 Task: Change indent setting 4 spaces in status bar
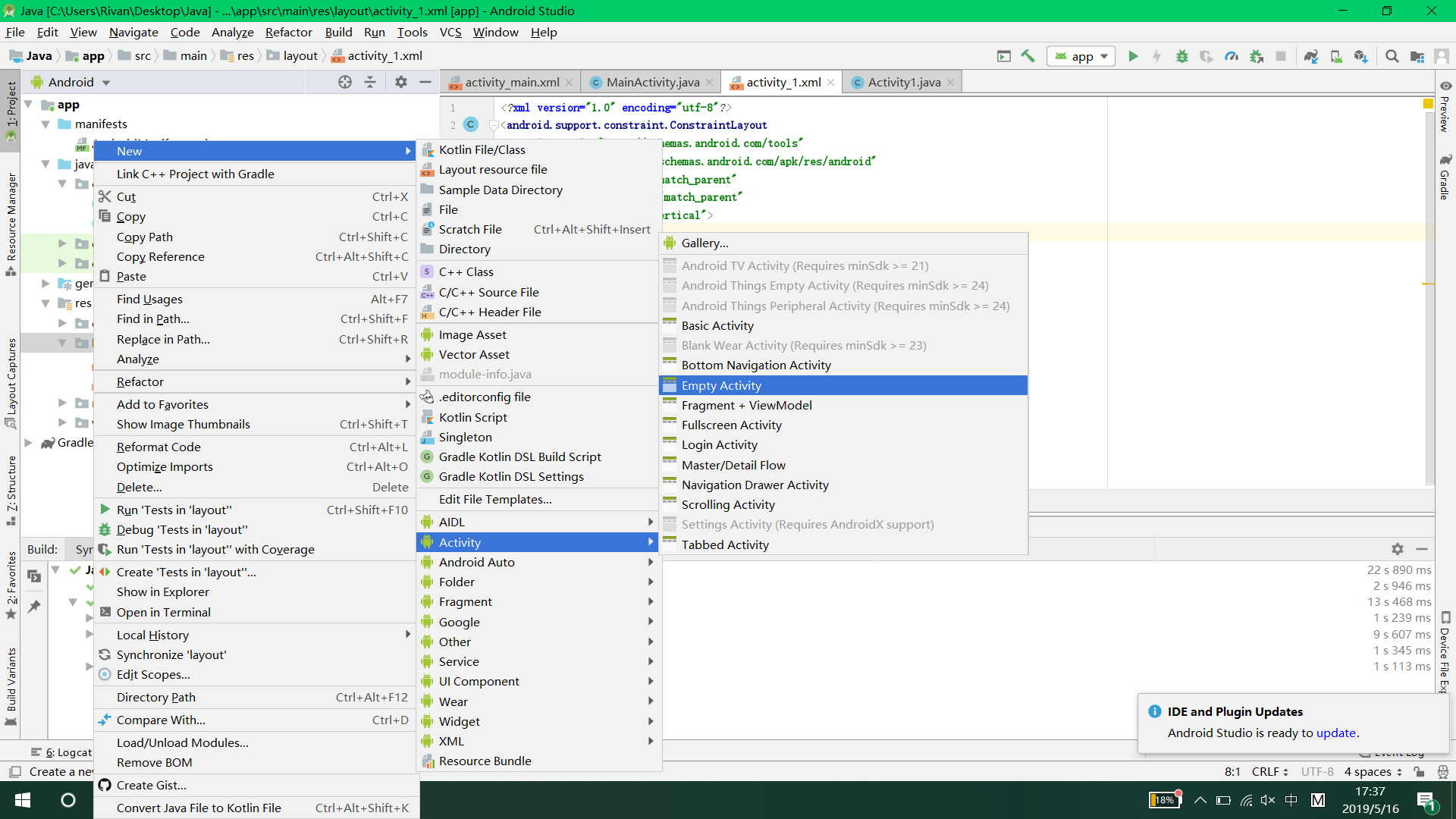coord(1373,772)
